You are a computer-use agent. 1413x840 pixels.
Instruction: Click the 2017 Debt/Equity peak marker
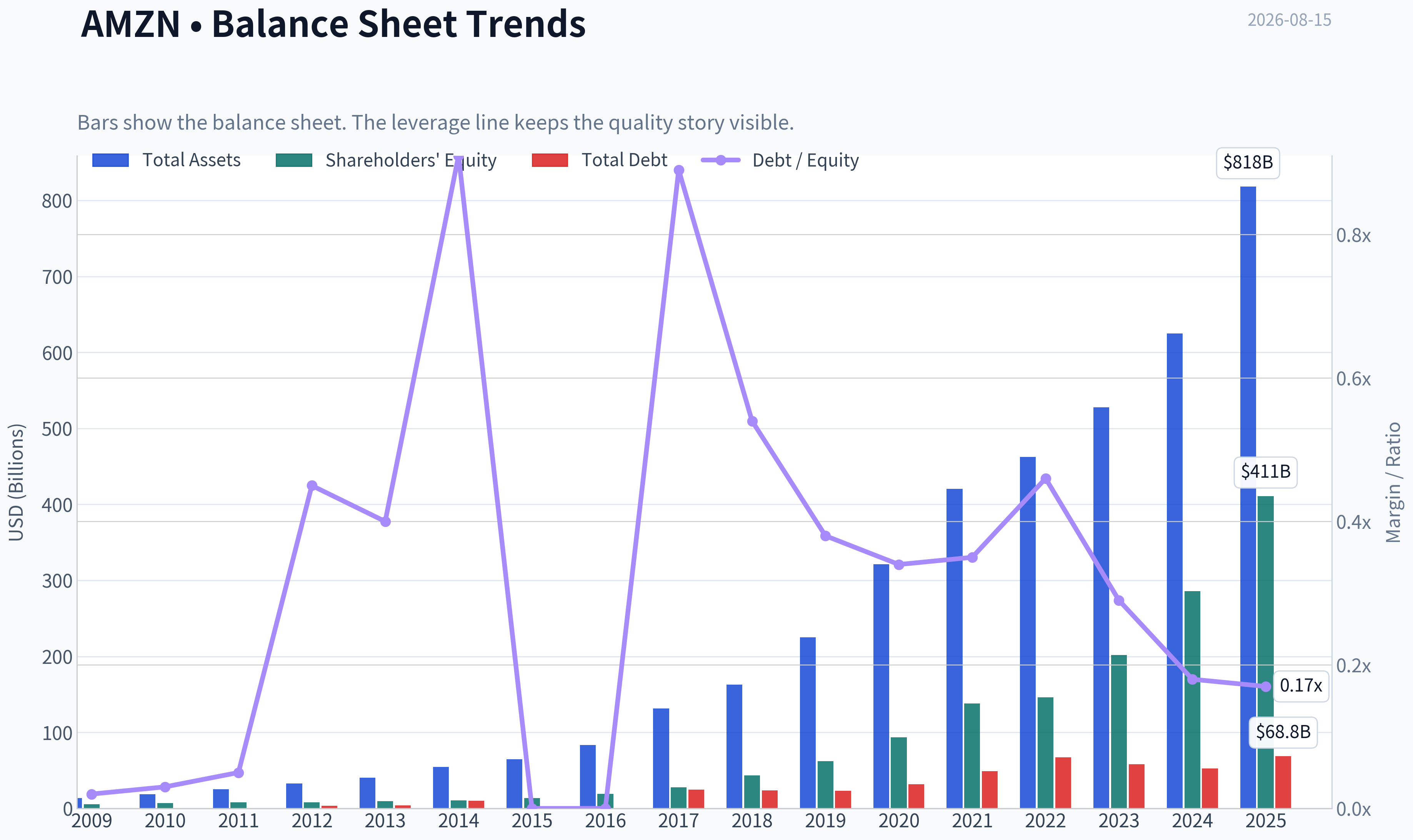679,170
